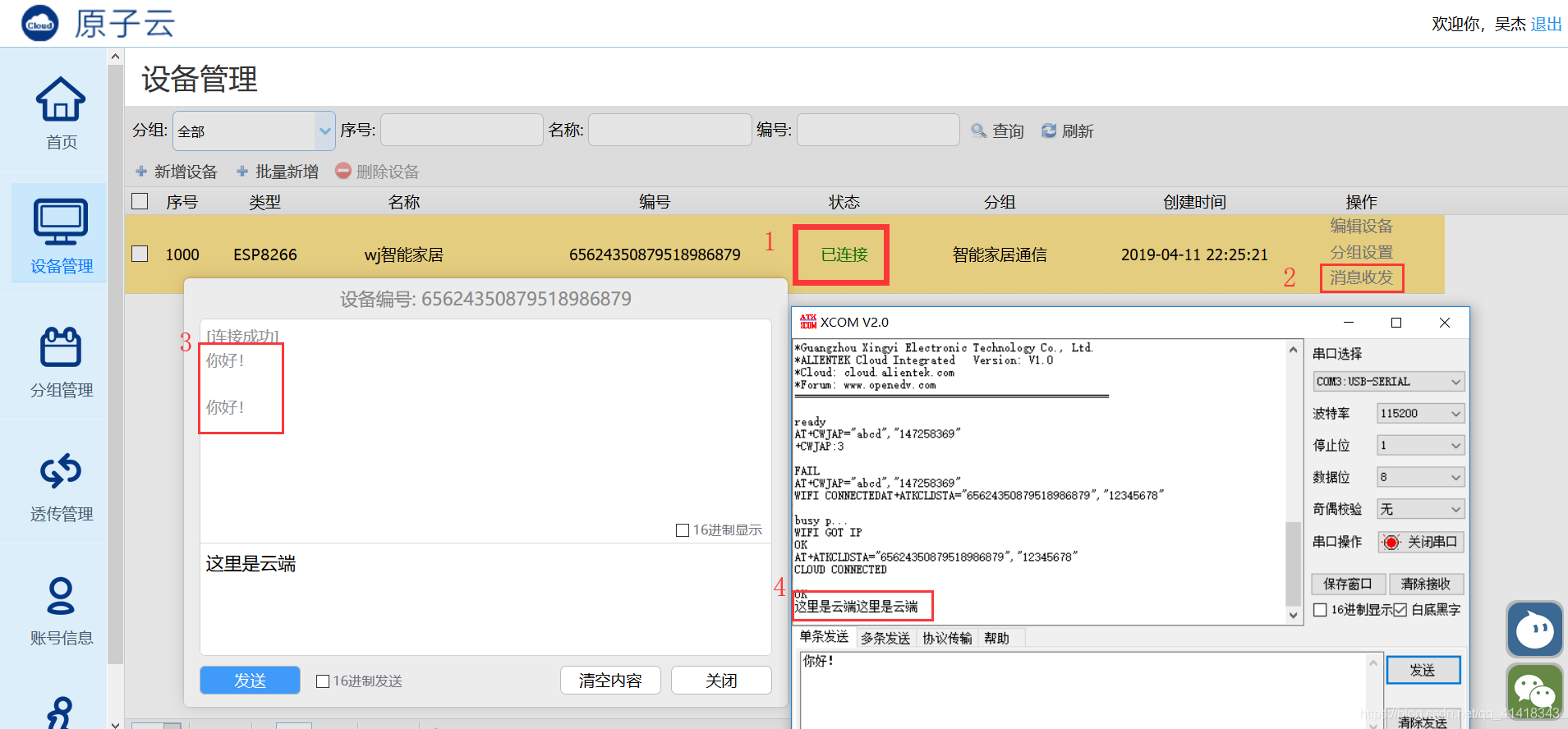Click 消息收发 link
1568x729 pixels.
(1361, 277)
